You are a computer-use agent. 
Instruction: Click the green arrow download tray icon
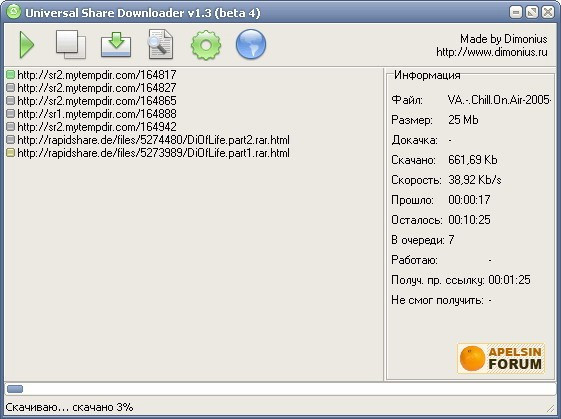pos(116,44)
